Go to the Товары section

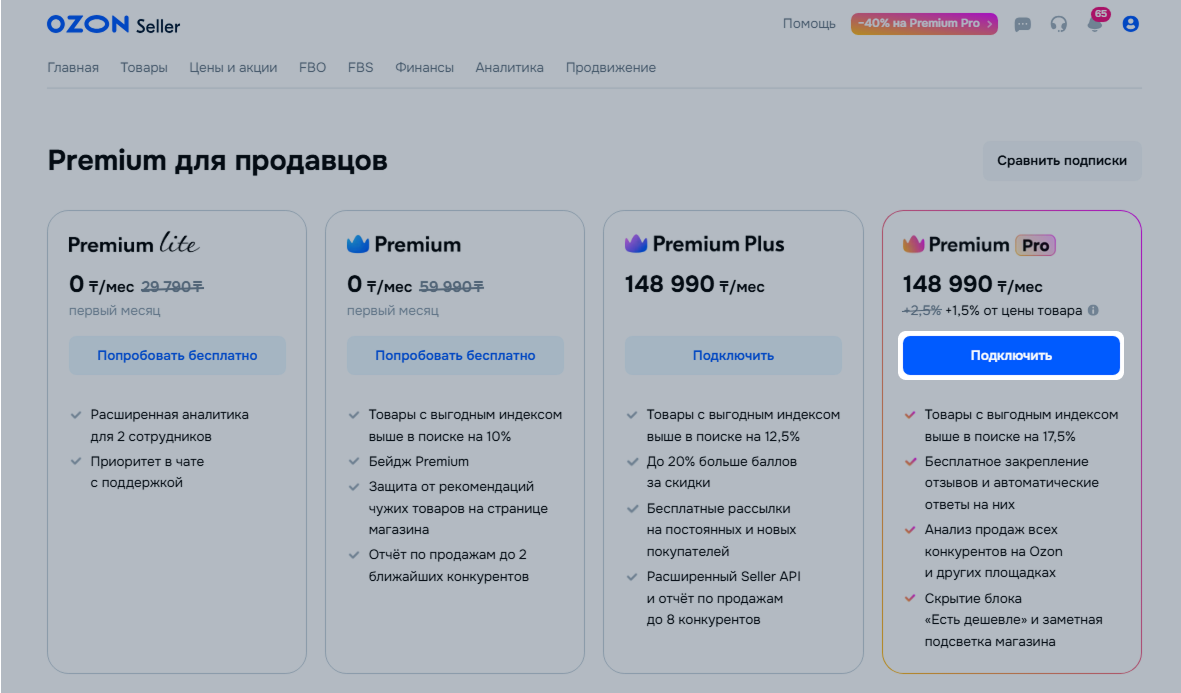point(144,68)
